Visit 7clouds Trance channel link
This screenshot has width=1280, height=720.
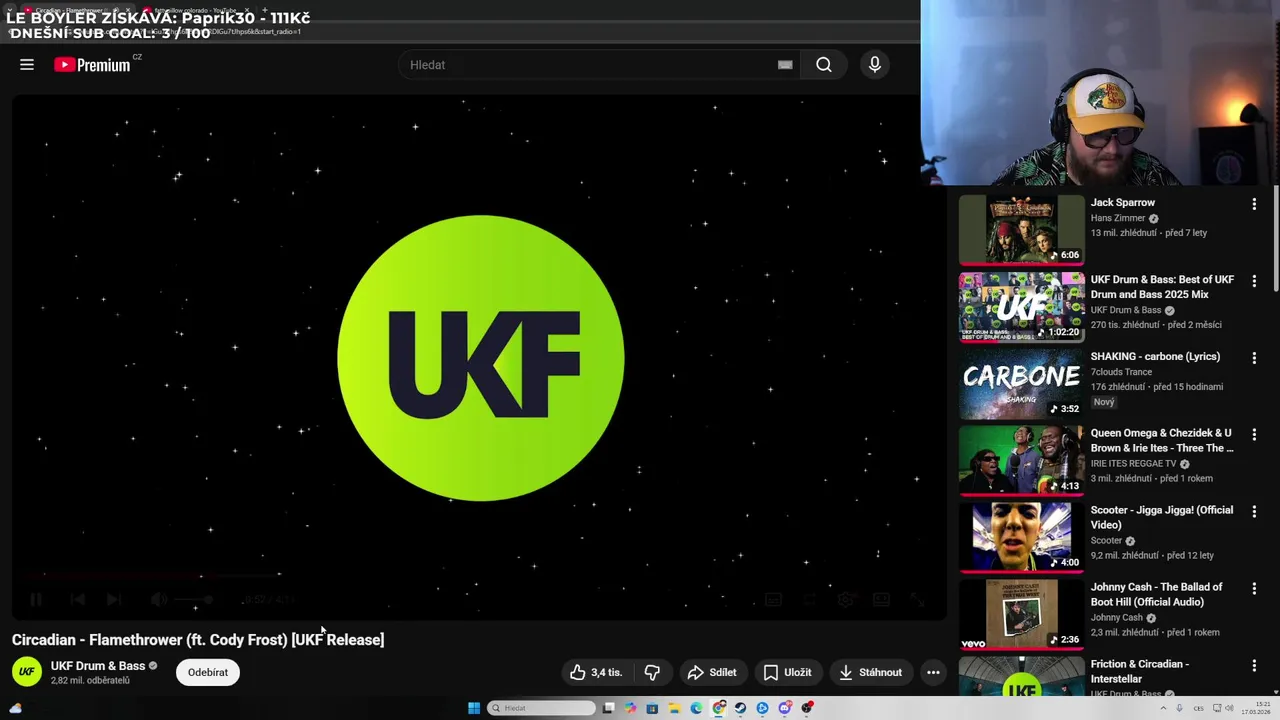(x=1121, y=372)
